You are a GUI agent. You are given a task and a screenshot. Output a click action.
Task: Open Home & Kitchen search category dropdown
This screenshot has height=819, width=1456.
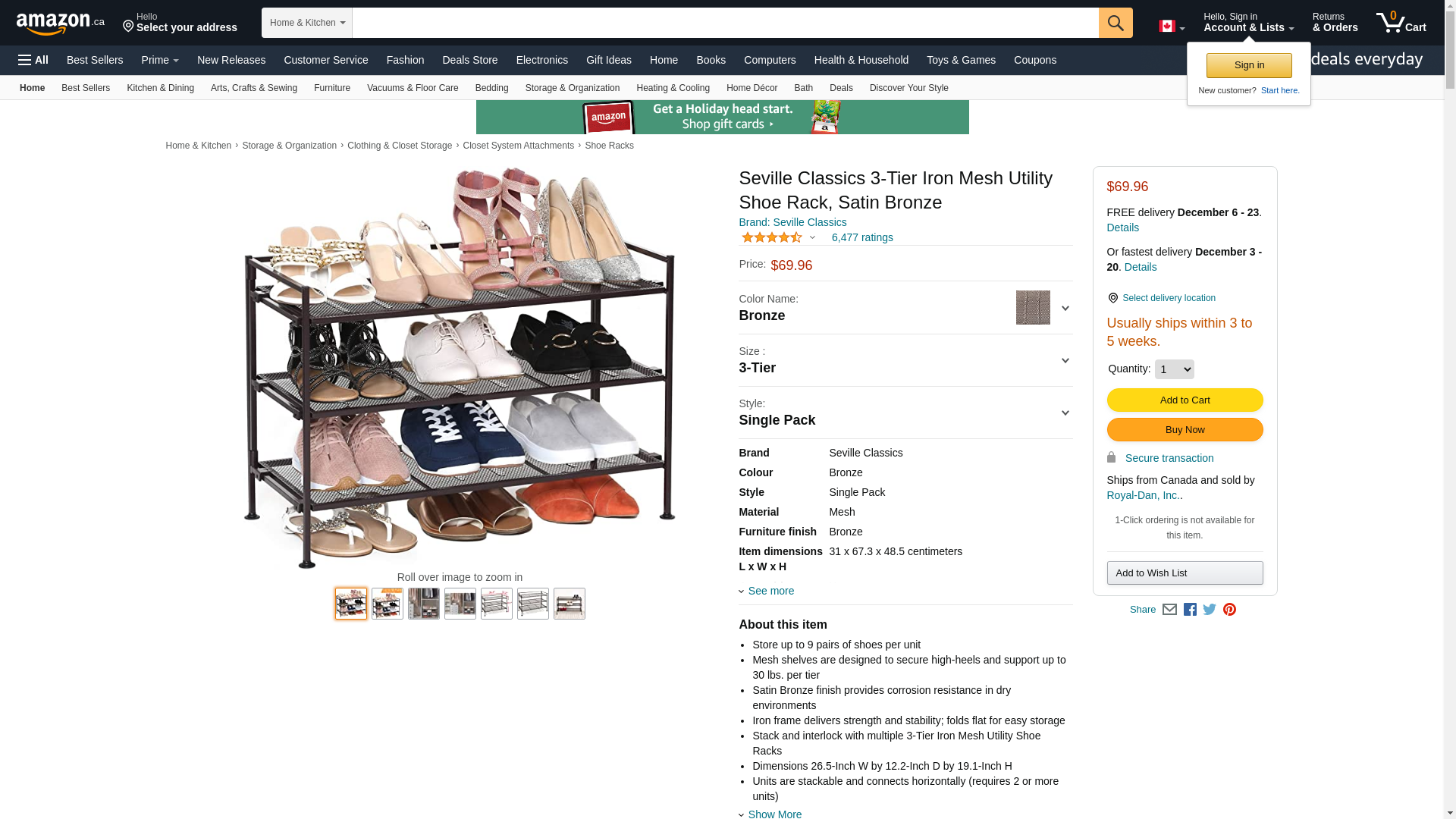[x=307, y=23]
